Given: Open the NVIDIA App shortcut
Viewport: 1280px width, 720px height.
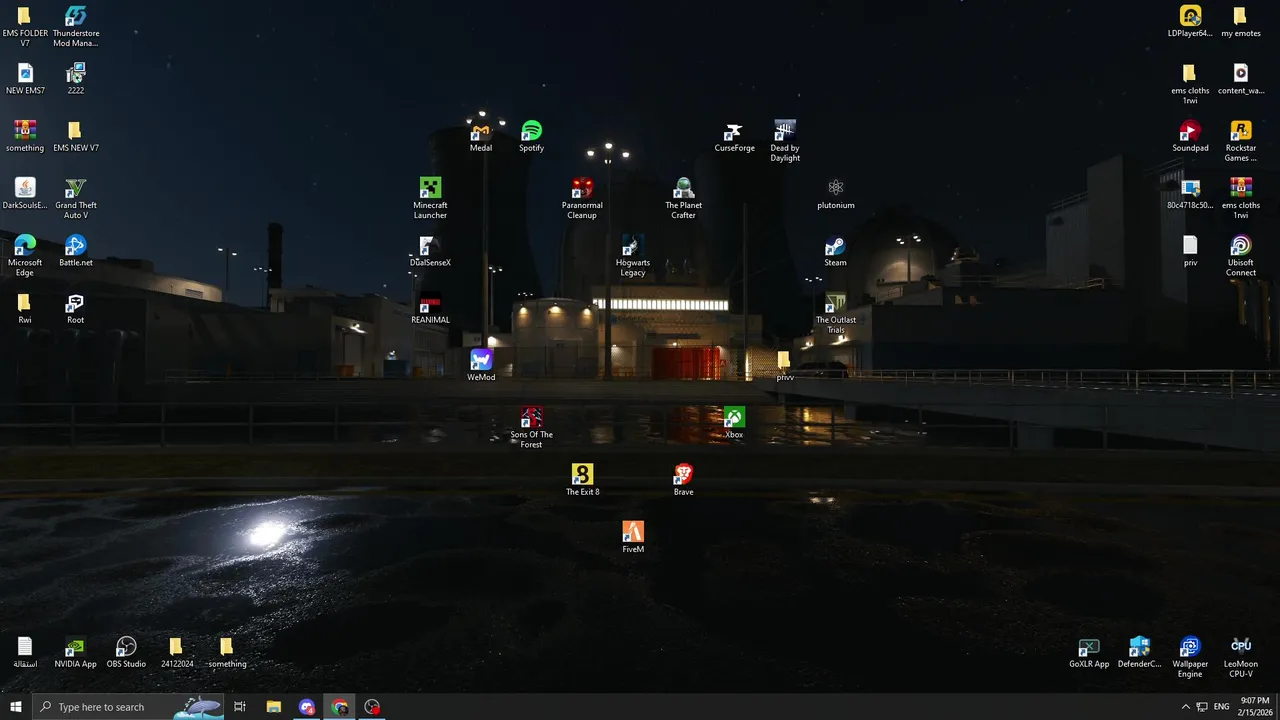Looking at the screenshot, I should pyautogui.click(x=76, y=653).
